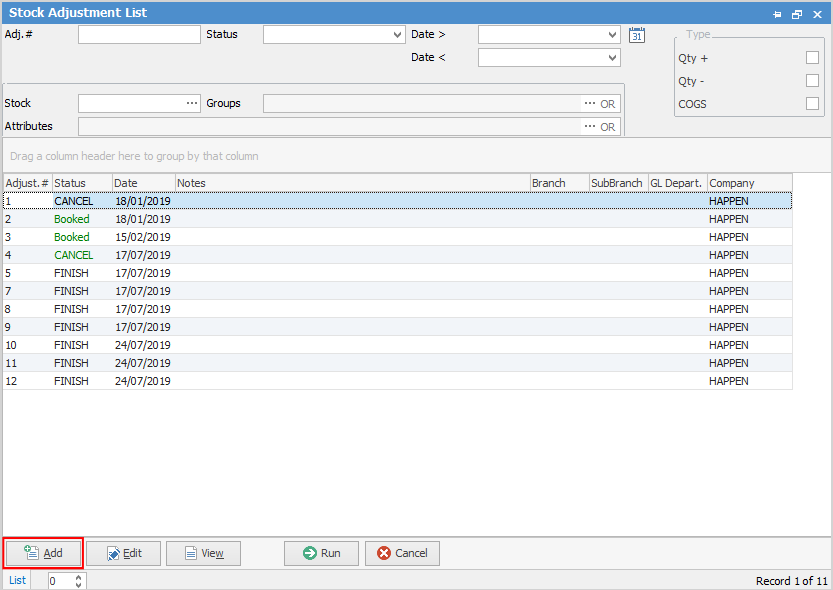Click the View button
The width and height of the screenshot is (833, 590).
pyautogui.click(x=203, y=553)
